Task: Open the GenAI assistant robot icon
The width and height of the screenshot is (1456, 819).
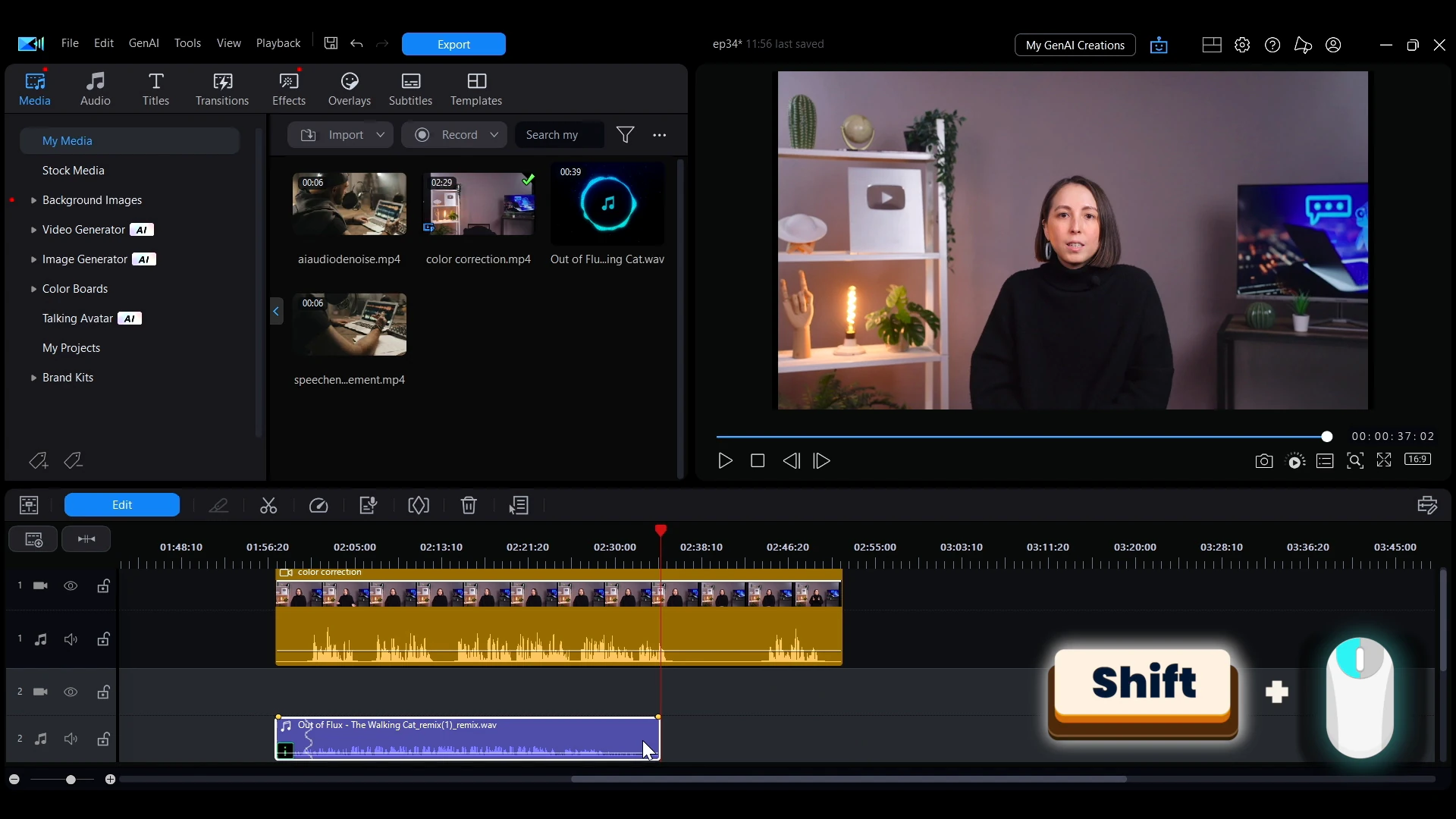Action: point(1159,45)
